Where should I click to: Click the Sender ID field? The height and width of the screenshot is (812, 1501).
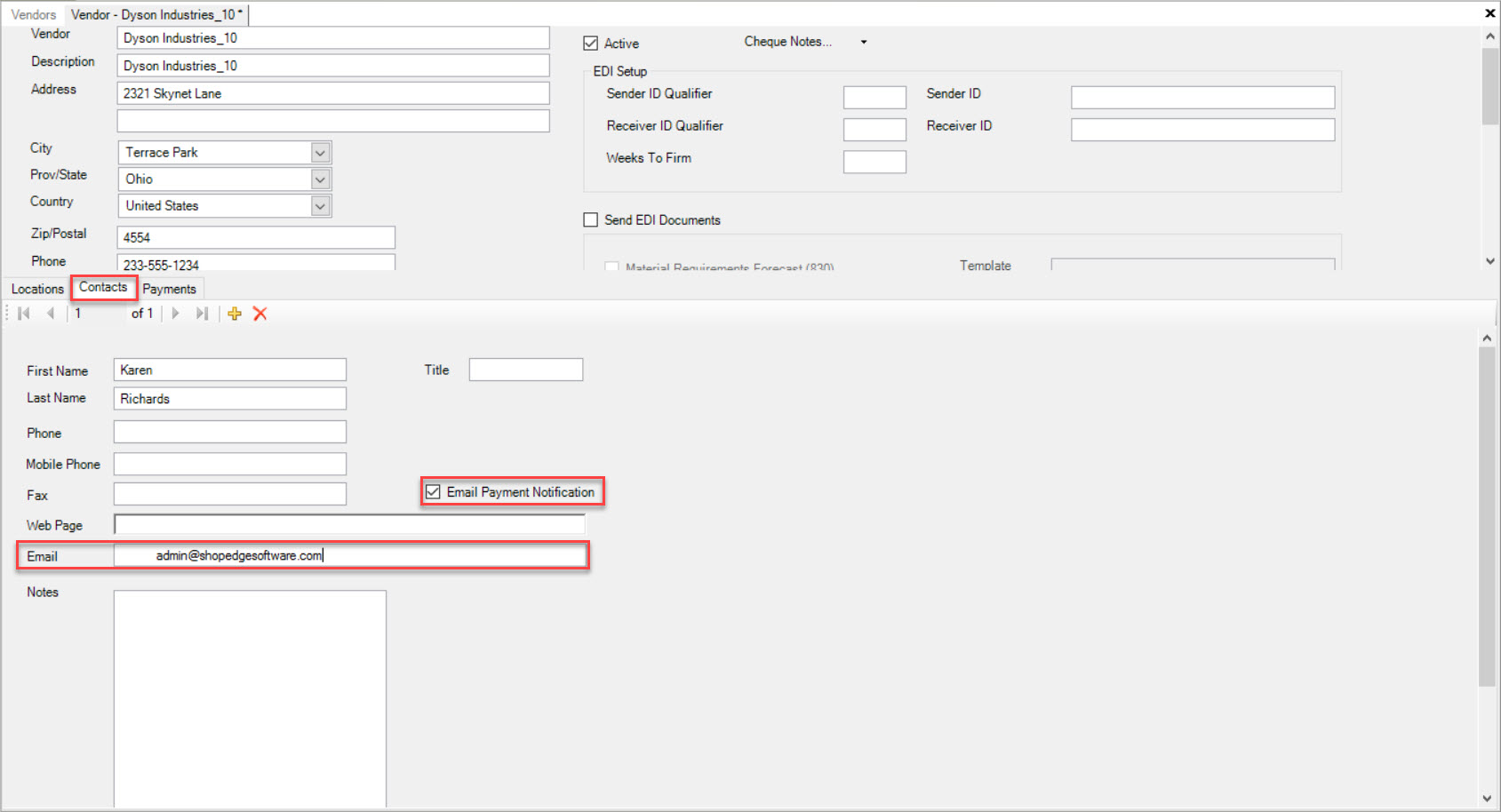point(1202,97)
